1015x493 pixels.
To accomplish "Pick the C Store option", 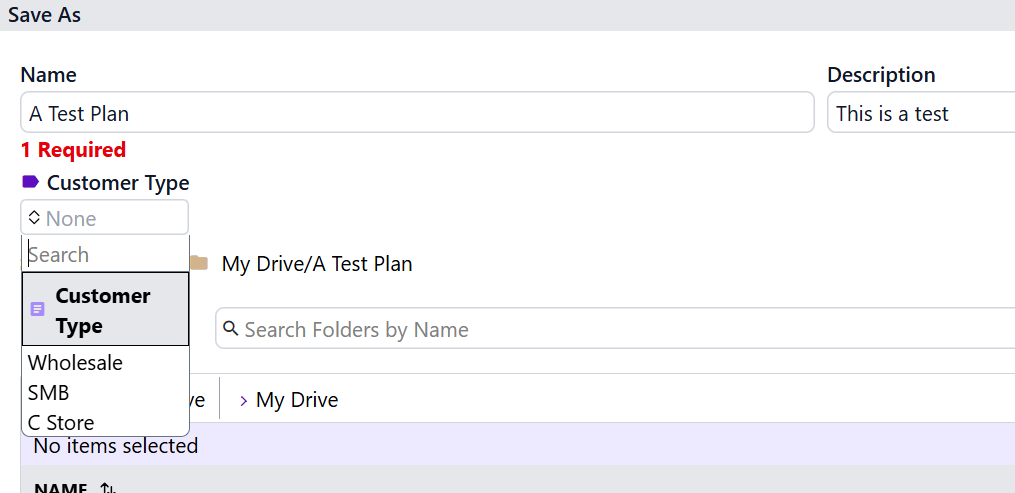I will pos(61,422).
